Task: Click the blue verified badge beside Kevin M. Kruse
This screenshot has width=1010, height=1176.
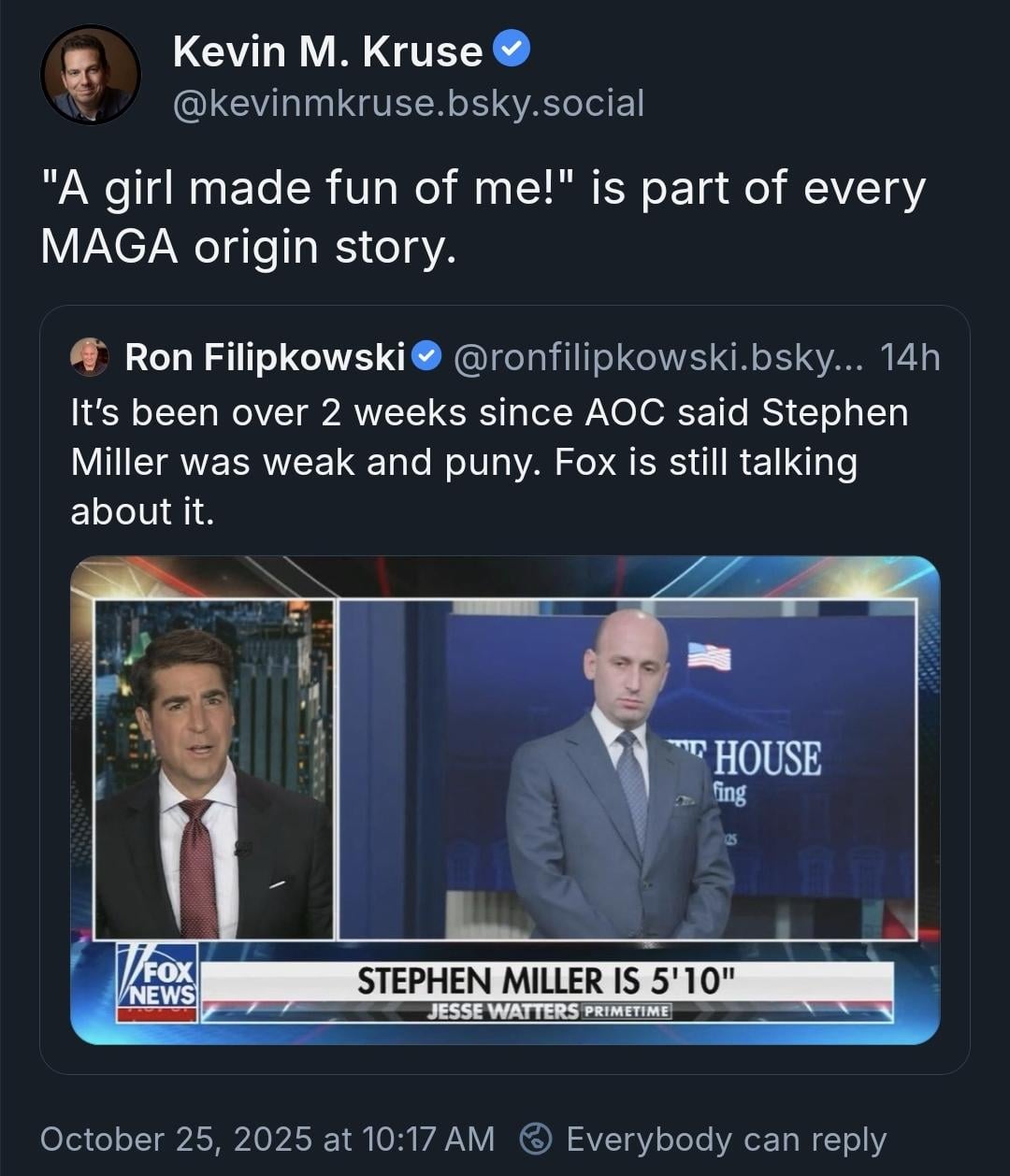Action: (x=512, y=50)
